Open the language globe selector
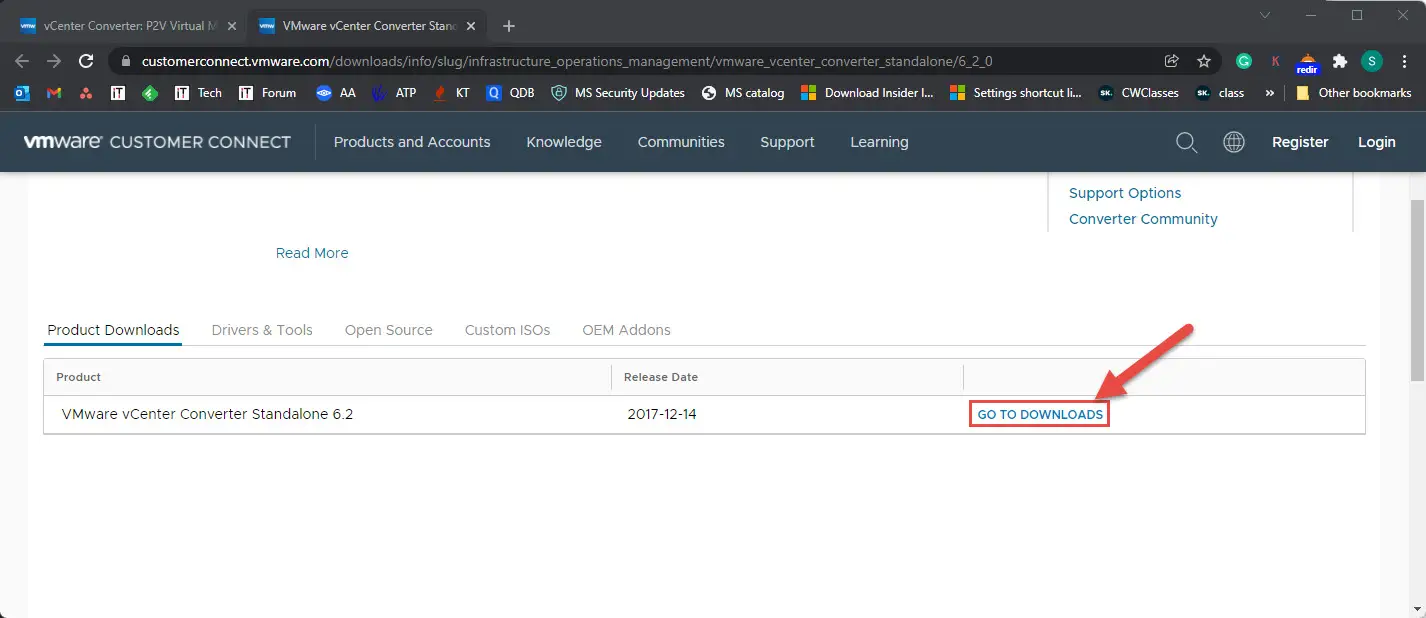This screenshot has width=1426, height=618. click(1234, 142)
